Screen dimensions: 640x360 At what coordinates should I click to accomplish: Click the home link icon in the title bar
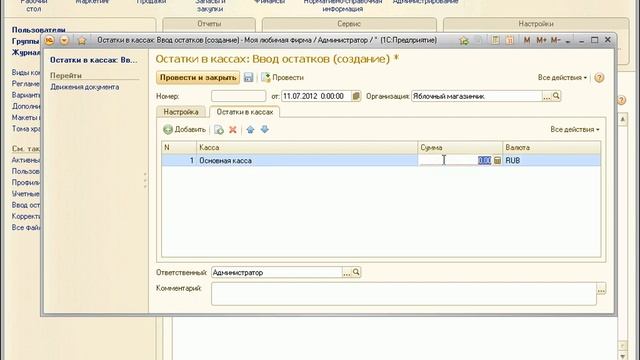pyautogui.click(x=464, y=40)
